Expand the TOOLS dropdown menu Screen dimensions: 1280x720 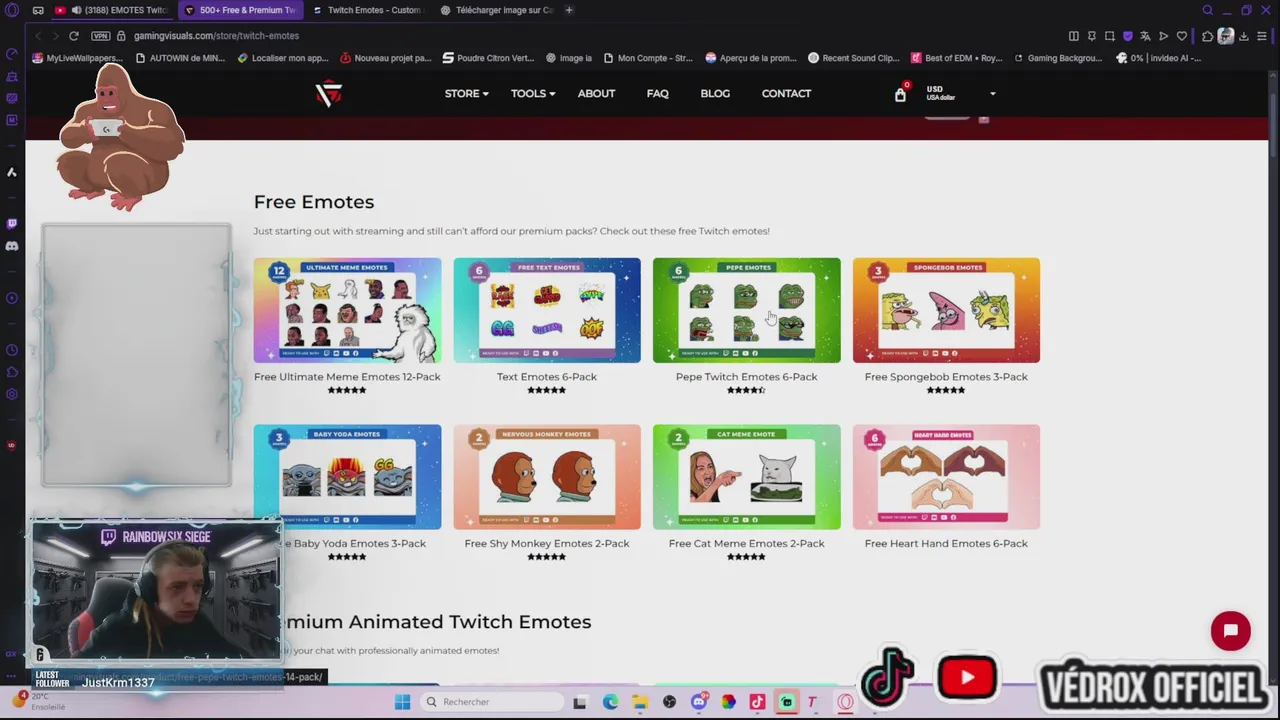pos(533,93)
